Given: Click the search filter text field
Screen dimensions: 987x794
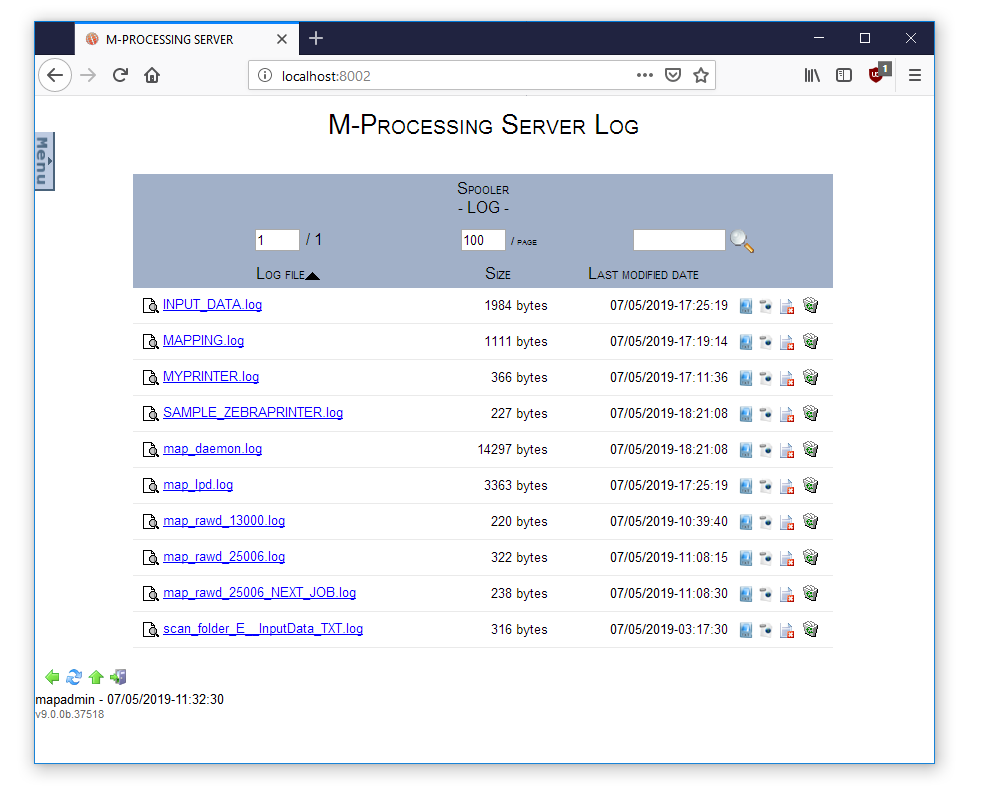Looking at the screenshot, I should [x=679, y=240].
